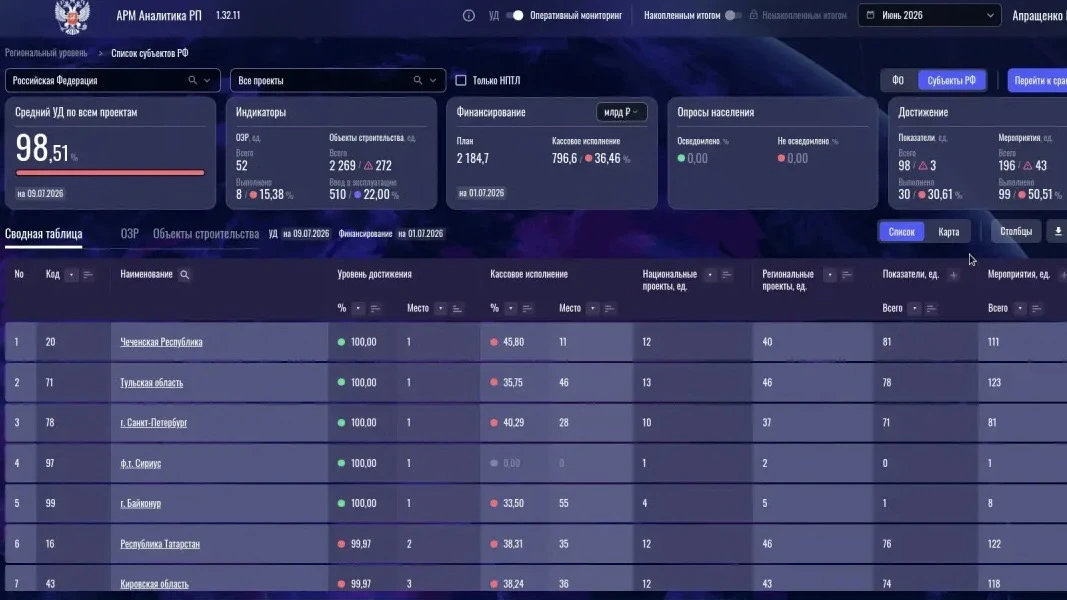Click Региональный уровень breadcrumb
The width and height of the screenshot is (1067, 600).
pyautogui.click(x=46, y=53)
